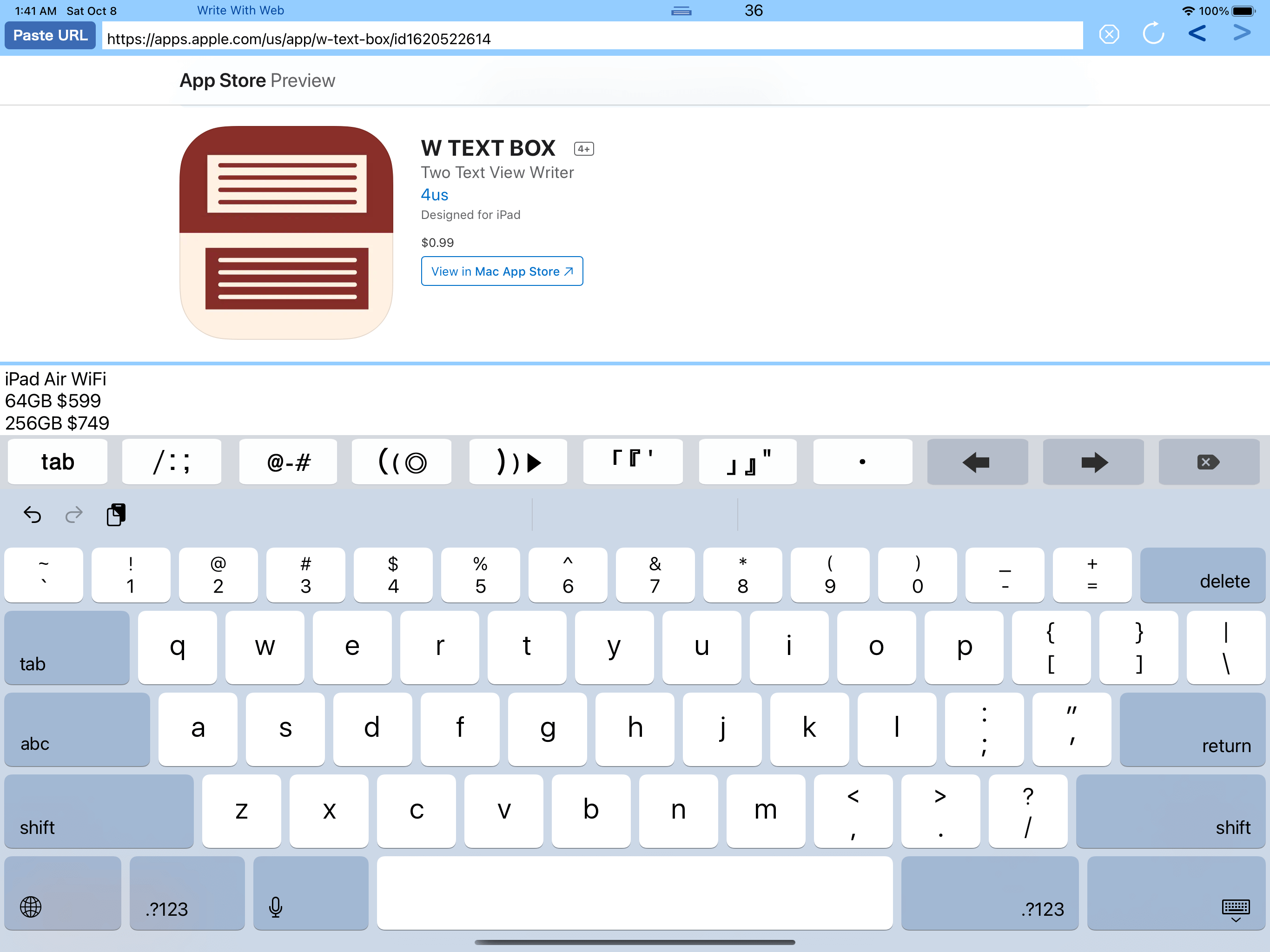Tap the letter g key

(x=548, y=729)
